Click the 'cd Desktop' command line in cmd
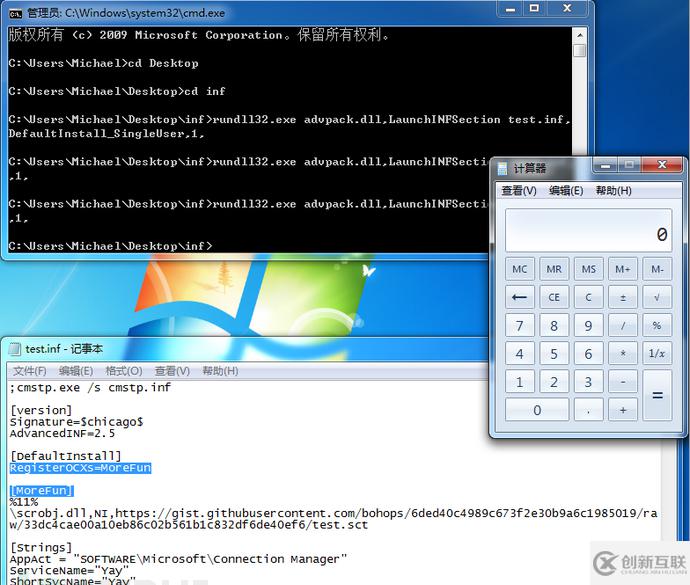Image resolution: width=690 pixels, height=585 pixels. 103,63
